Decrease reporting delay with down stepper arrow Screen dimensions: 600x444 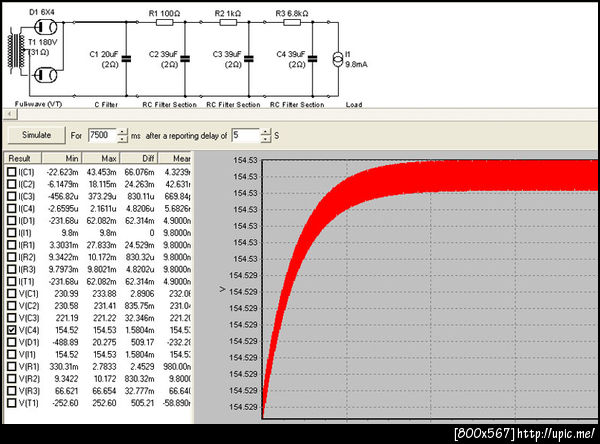(266, 139)
